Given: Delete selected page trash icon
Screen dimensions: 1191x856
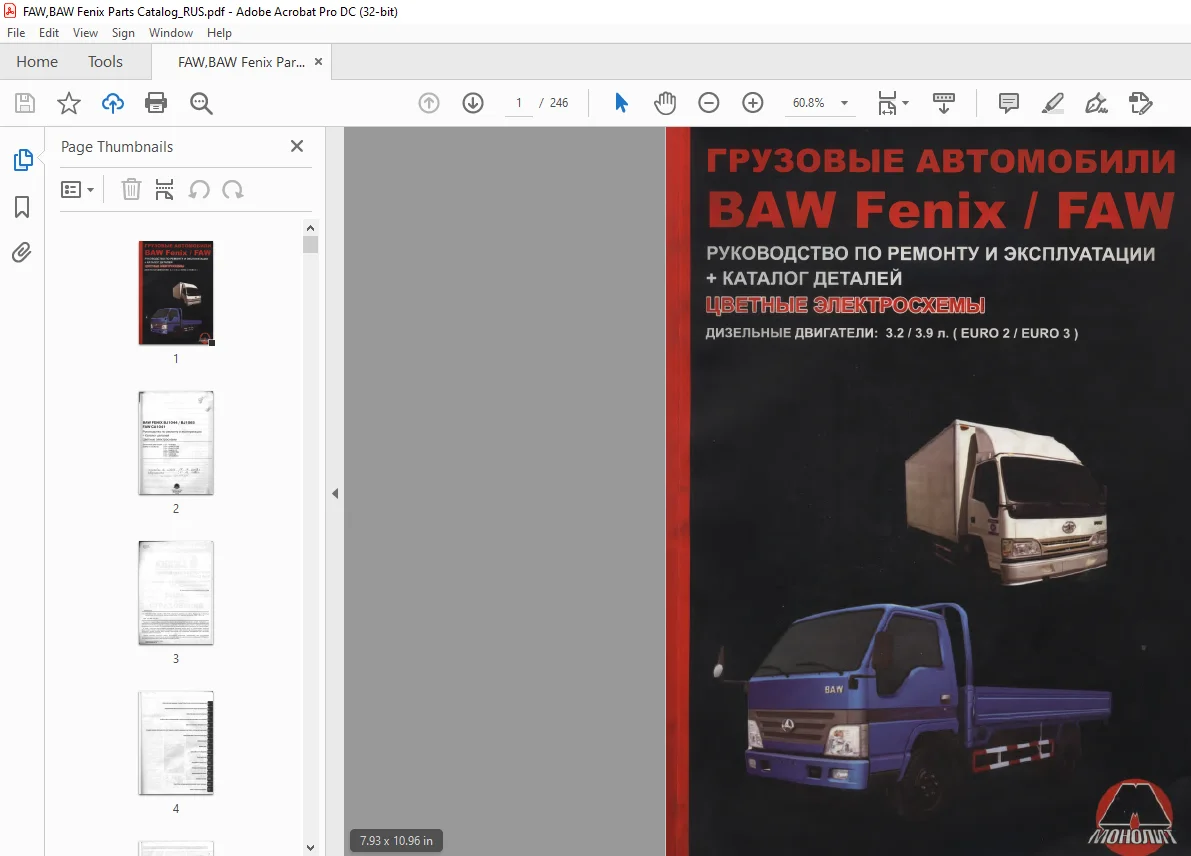Looking at the screenshot, I should 131,189.
